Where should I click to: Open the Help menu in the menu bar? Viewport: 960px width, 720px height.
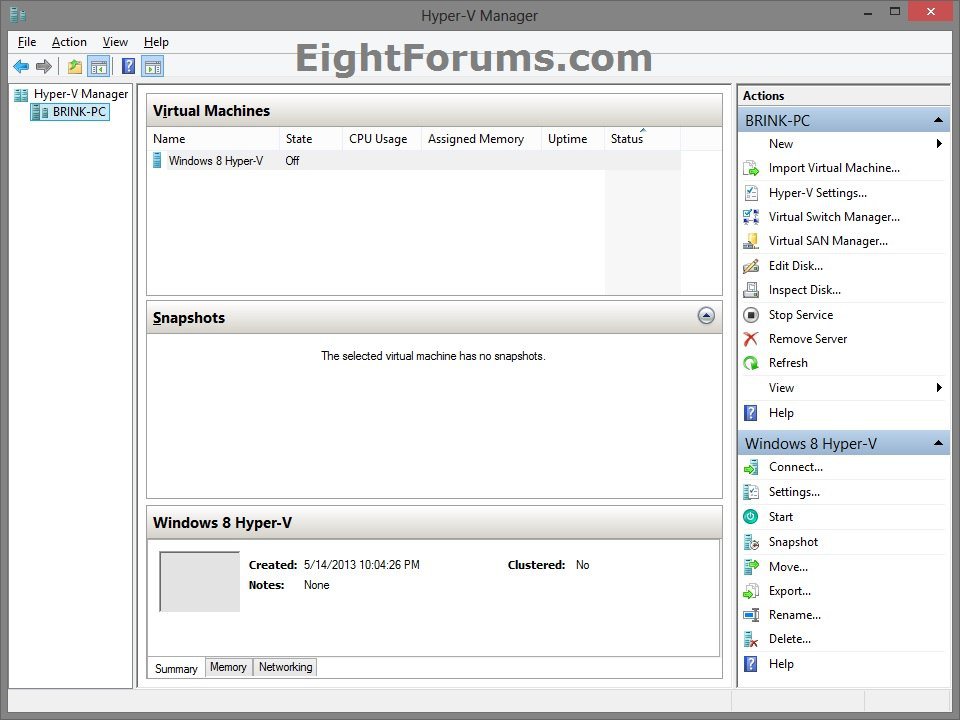tap(156, 42)
